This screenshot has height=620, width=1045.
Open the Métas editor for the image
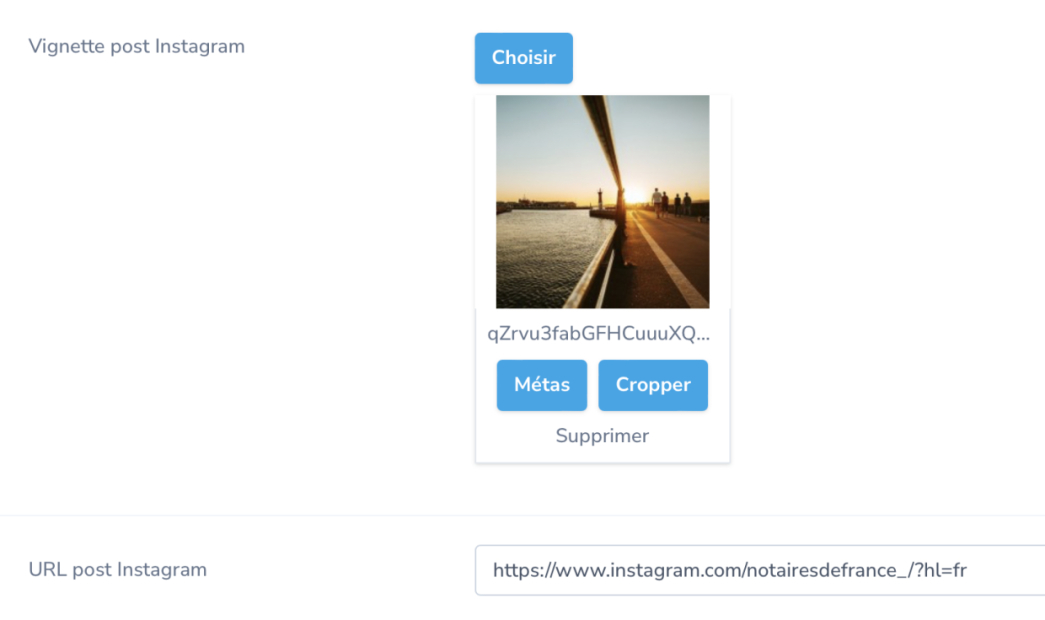click(542, 385)
